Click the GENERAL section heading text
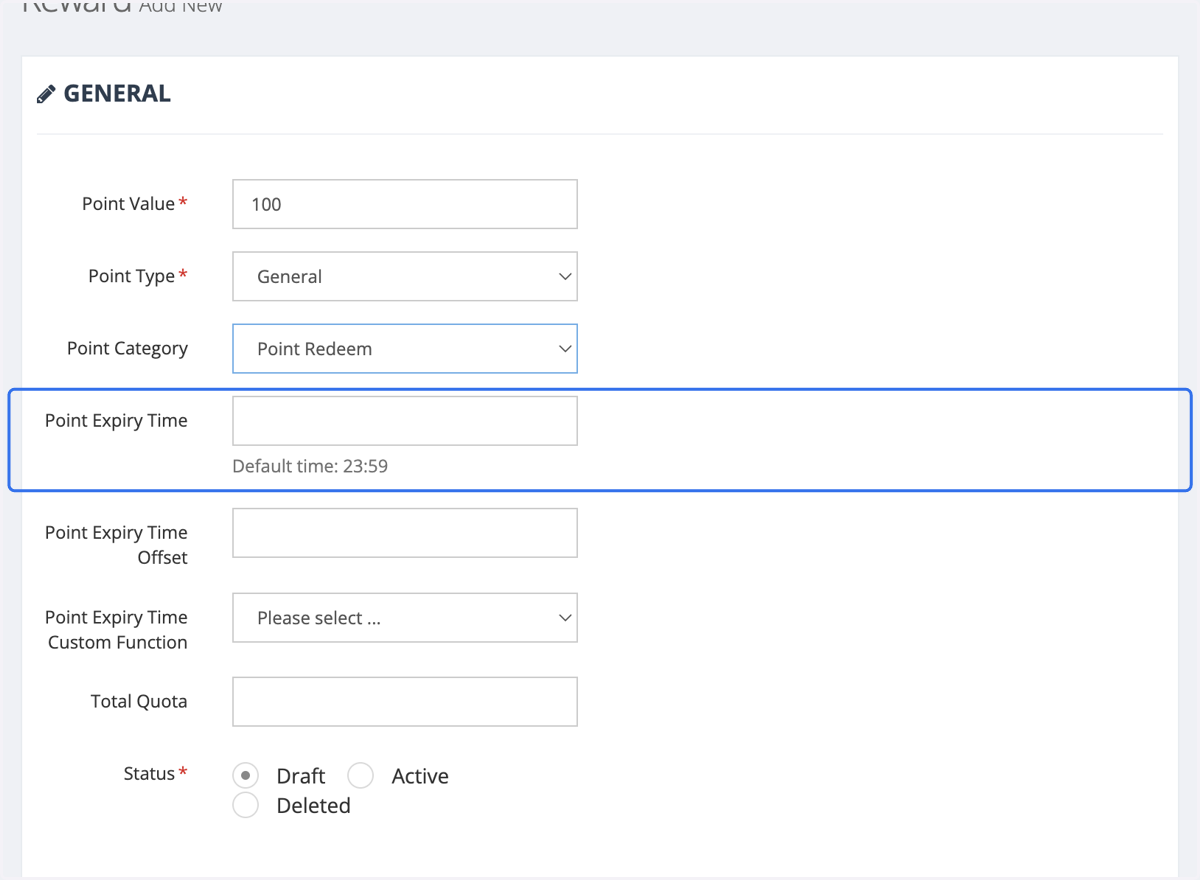 [117, 94]
